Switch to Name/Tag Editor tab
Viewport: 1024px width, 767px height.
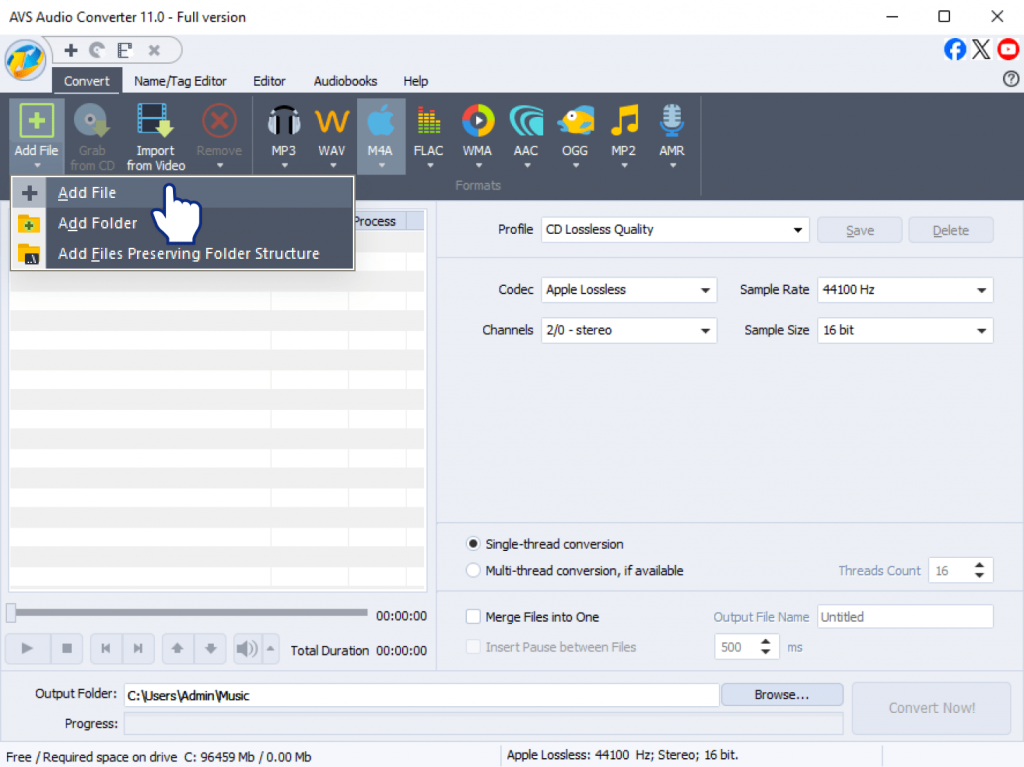pos(180,81)
